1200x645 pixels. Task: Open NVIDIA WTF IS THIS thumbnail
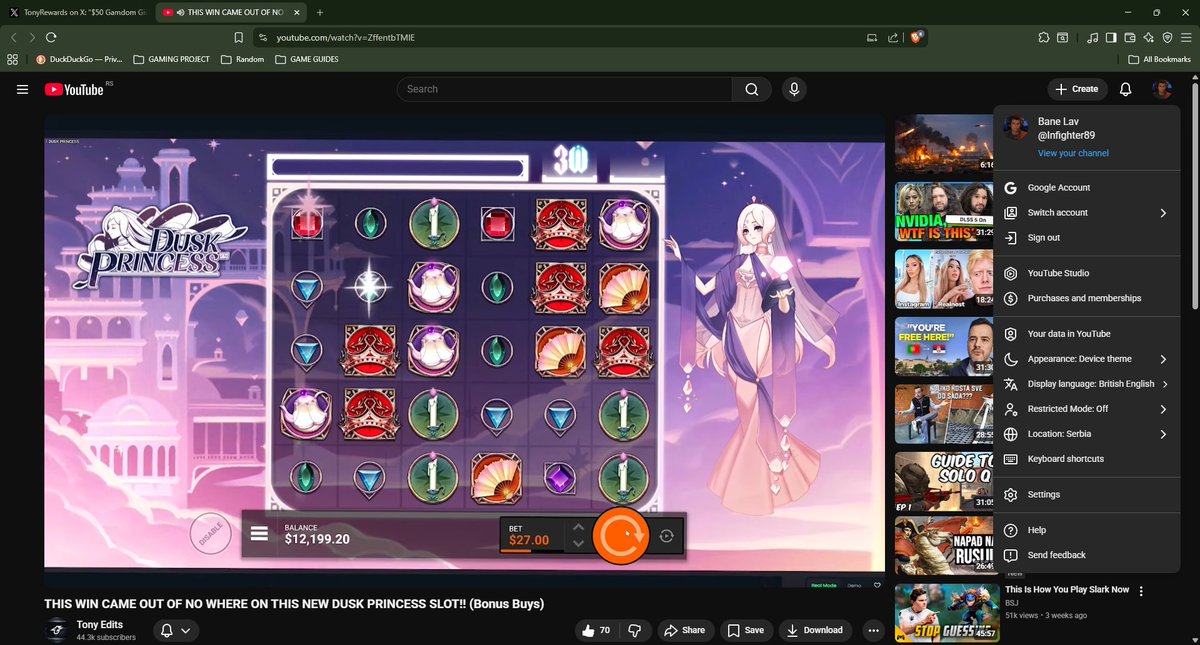(x=944, y=210)
